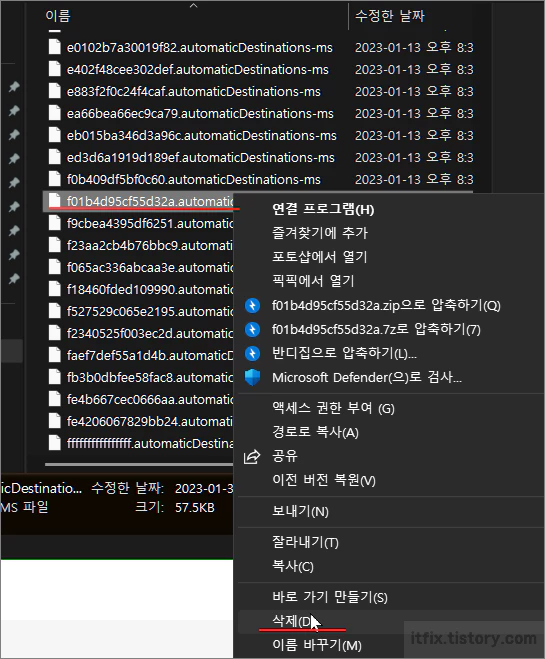Choose 이전 버전 복원(V) entry
The width and height of the screenshot is (545, 659).
324,480
